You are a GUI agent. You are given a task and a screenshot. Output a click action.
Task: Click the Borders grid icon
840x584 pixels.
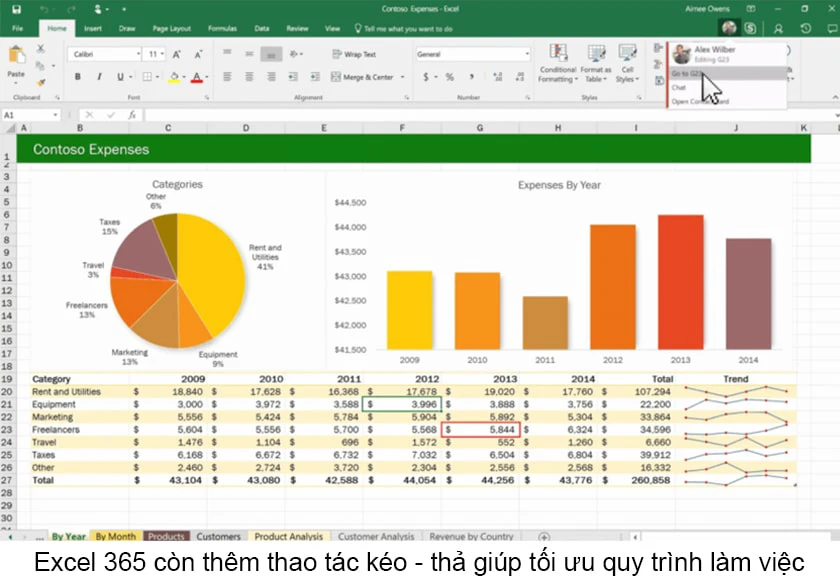click(x=147, y=77)
